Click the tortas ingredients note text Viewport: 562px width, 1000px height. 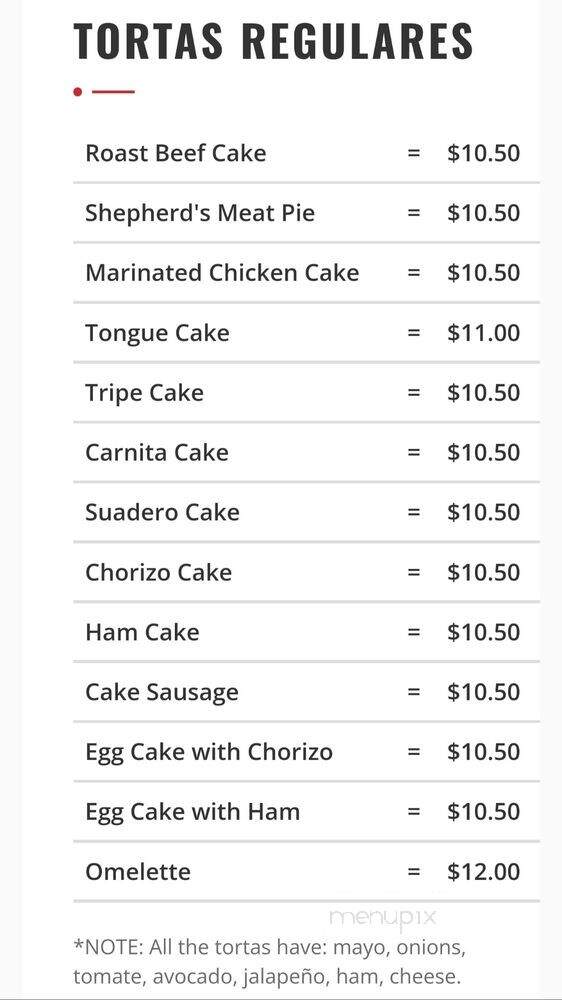tap(270, 962)
